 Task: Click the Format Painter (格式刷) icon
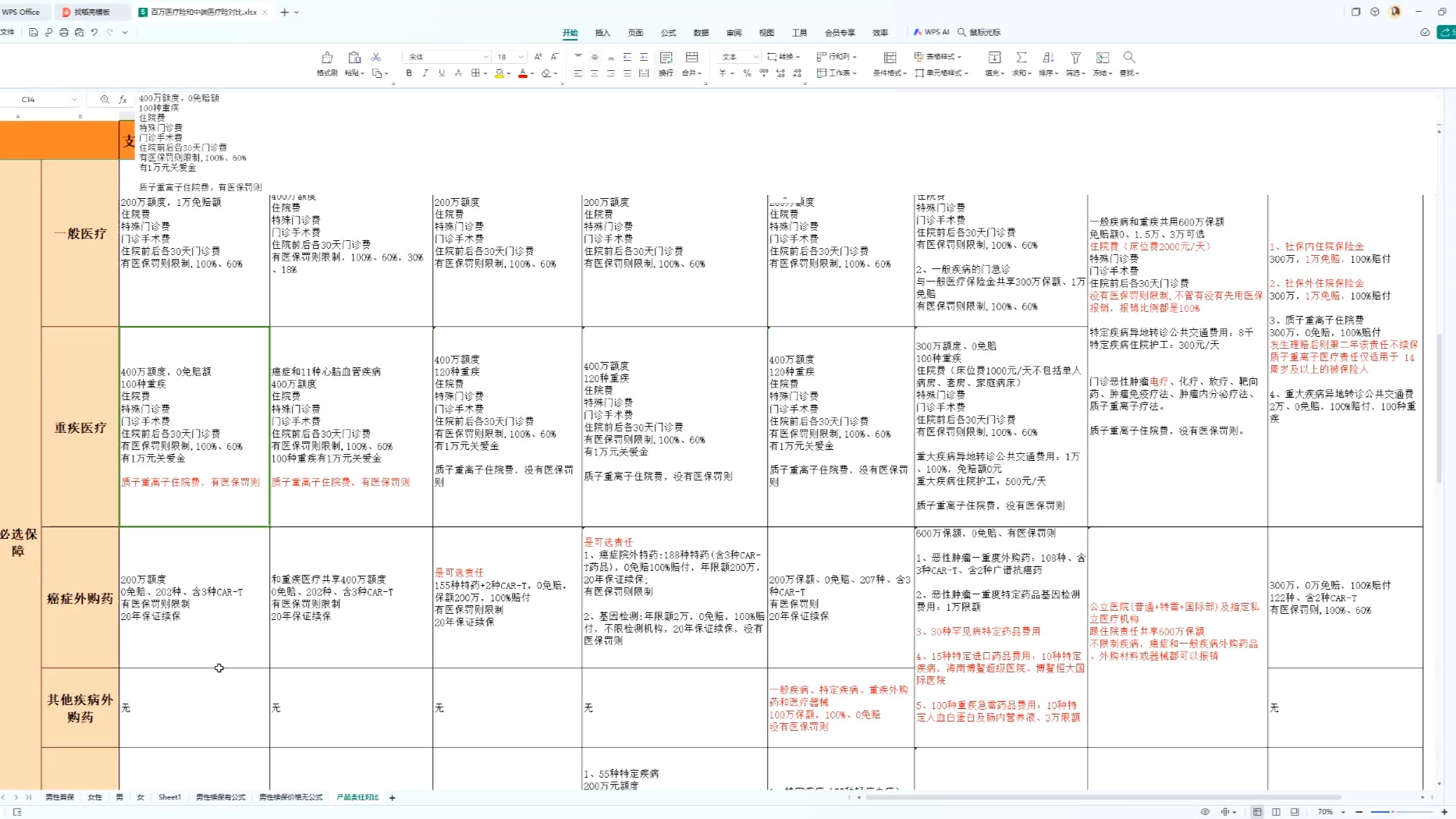coord(327,58)
